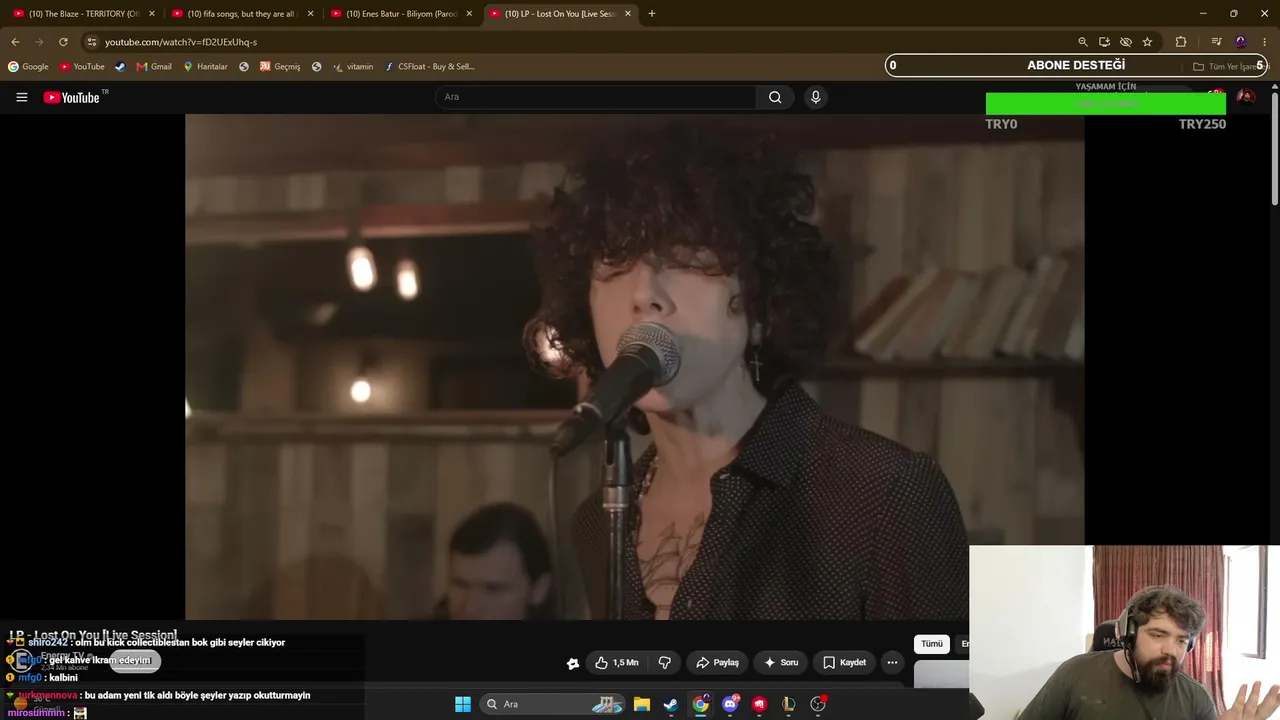Viewport: 1280px width, 720px height.
Task: Switch to The Blaze - TERRITORY tab
Action: [x=83, y=14]
